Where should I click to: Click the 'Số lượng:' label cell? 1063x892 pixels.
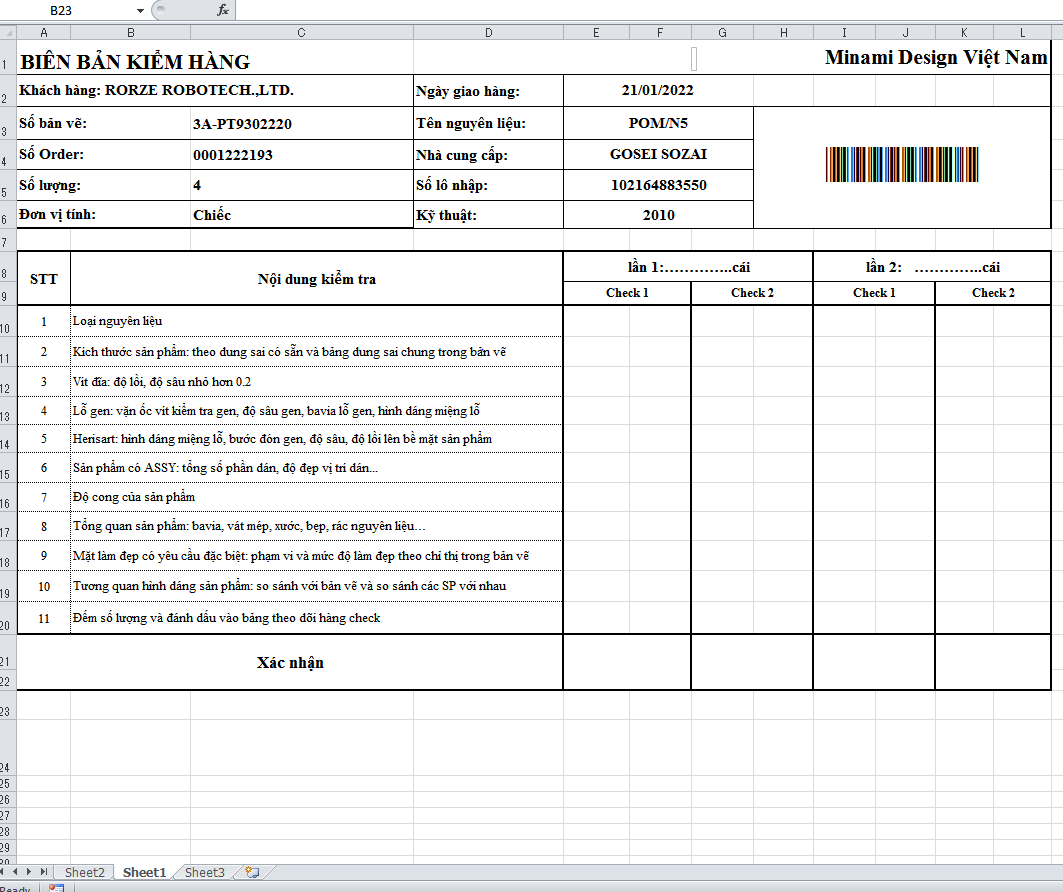tap(104, 185)
